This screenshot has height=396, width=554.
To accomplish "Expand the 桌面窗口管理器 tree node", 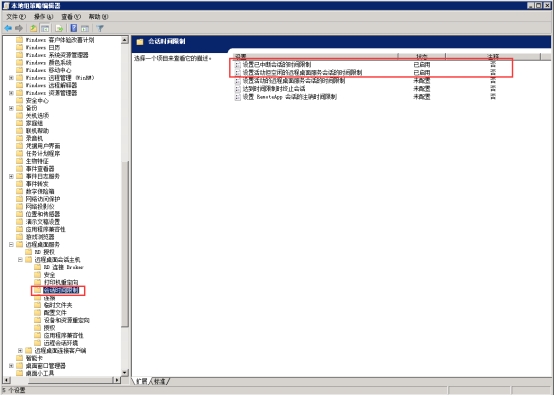I will click(11, 366).
